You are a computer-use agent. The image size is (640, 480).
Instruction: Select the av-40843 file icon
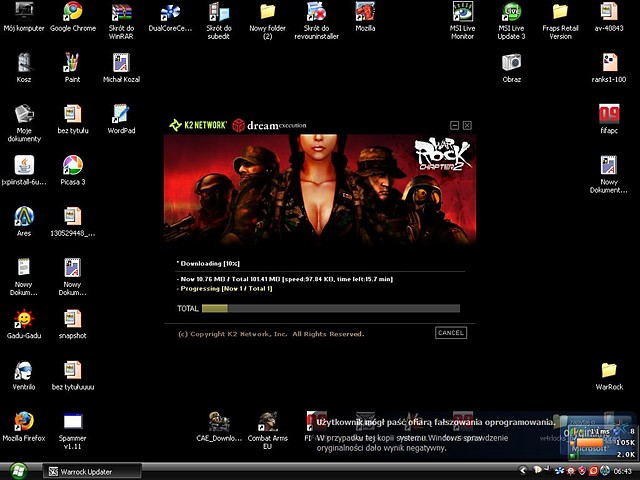coord(609,17)
